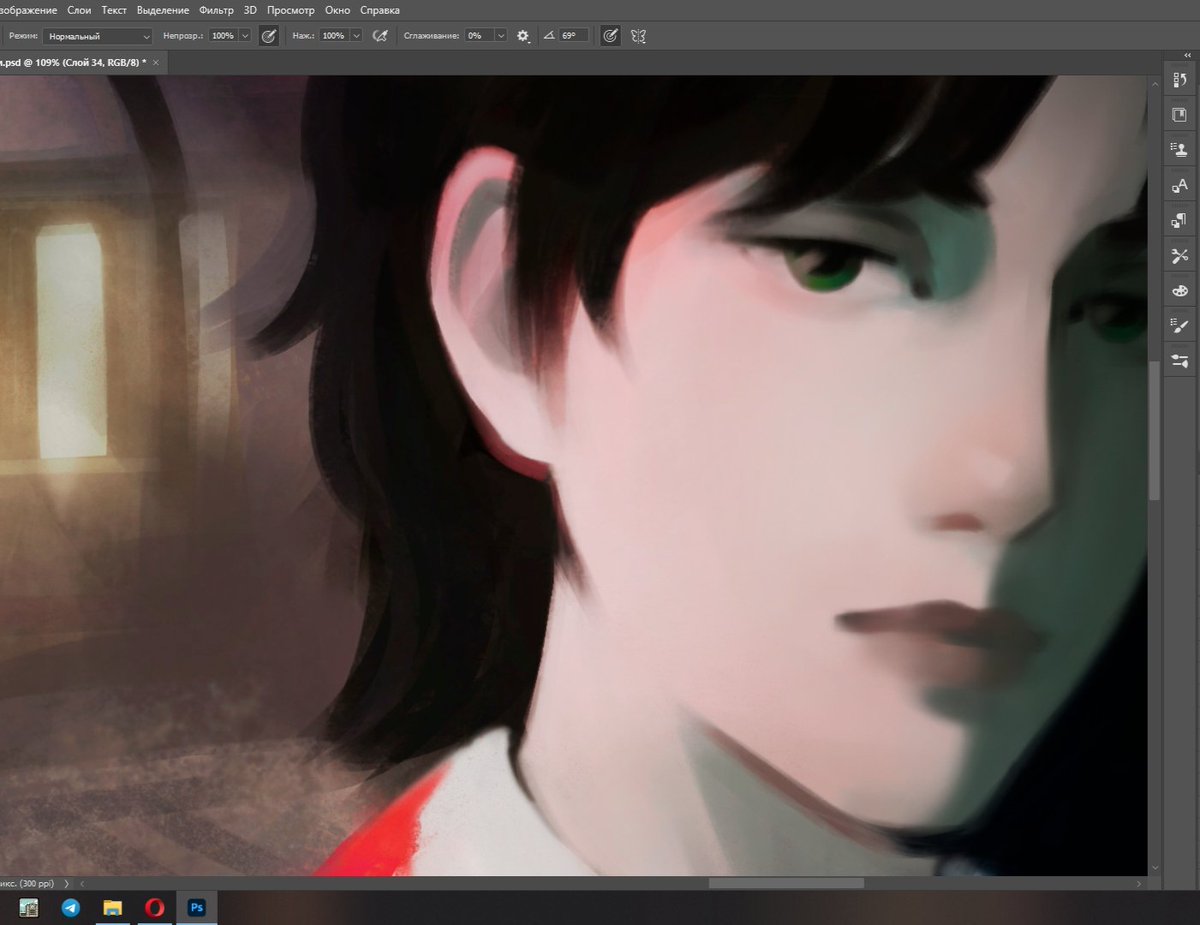
Task: Open the Character panel icon
Action: [x=1180, y=185]
